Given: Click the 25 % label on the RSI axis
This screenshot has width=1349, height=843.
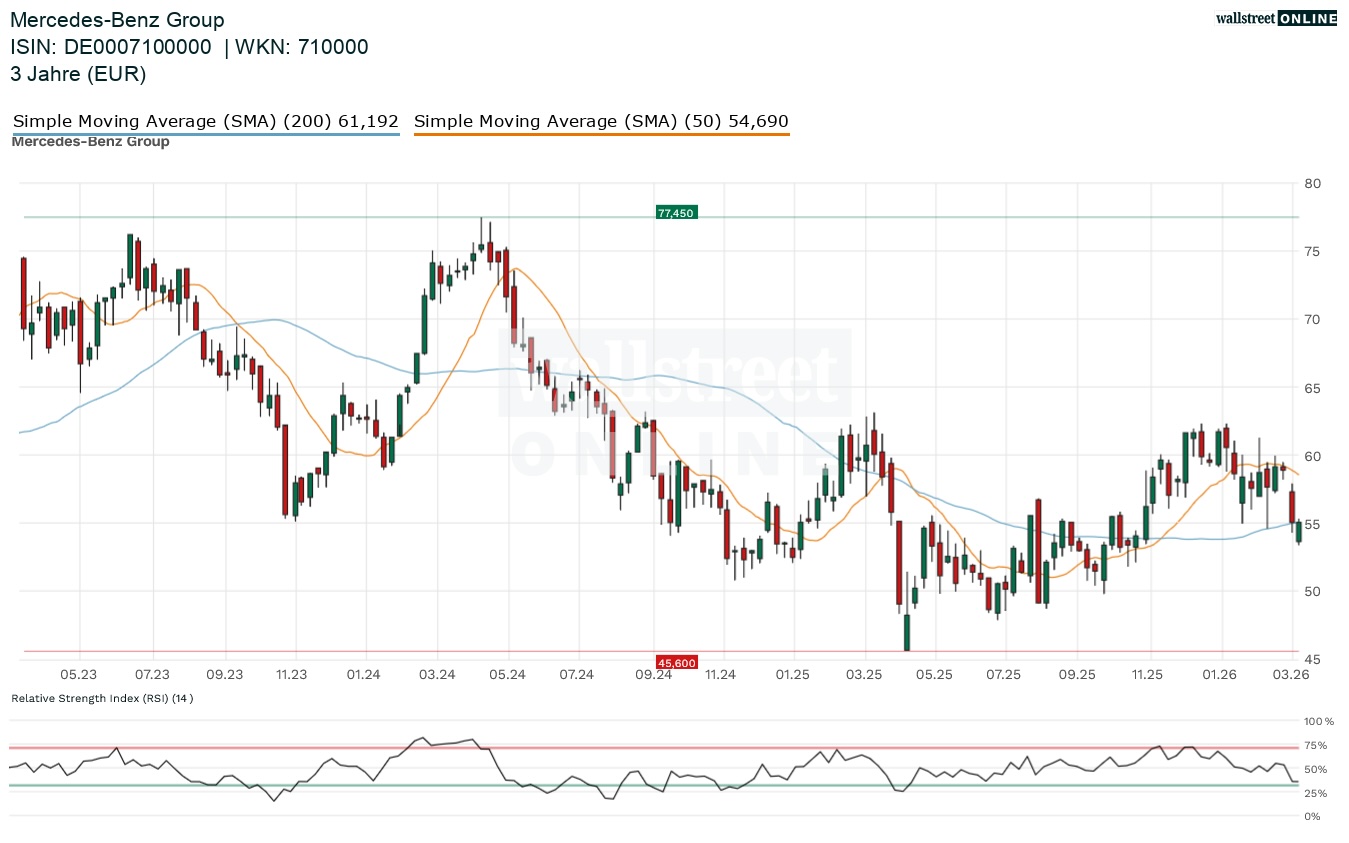Looking at the screenshot, I should click(1315, 794).
